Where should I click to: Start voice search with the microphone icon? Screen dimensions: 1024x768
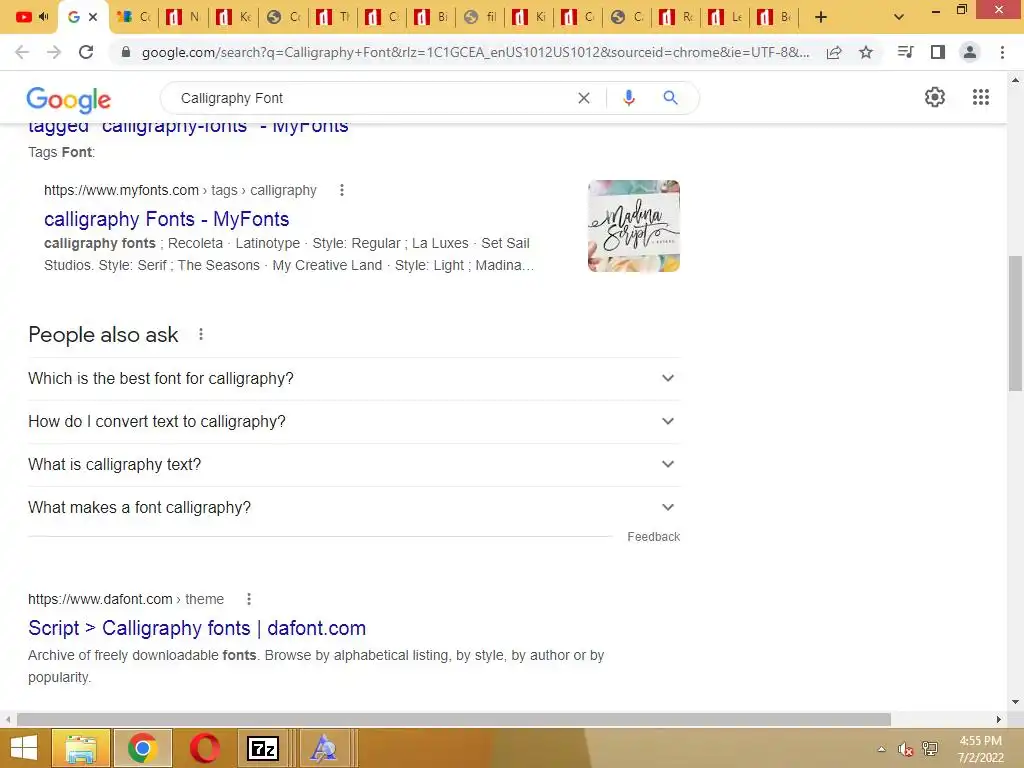629,98
